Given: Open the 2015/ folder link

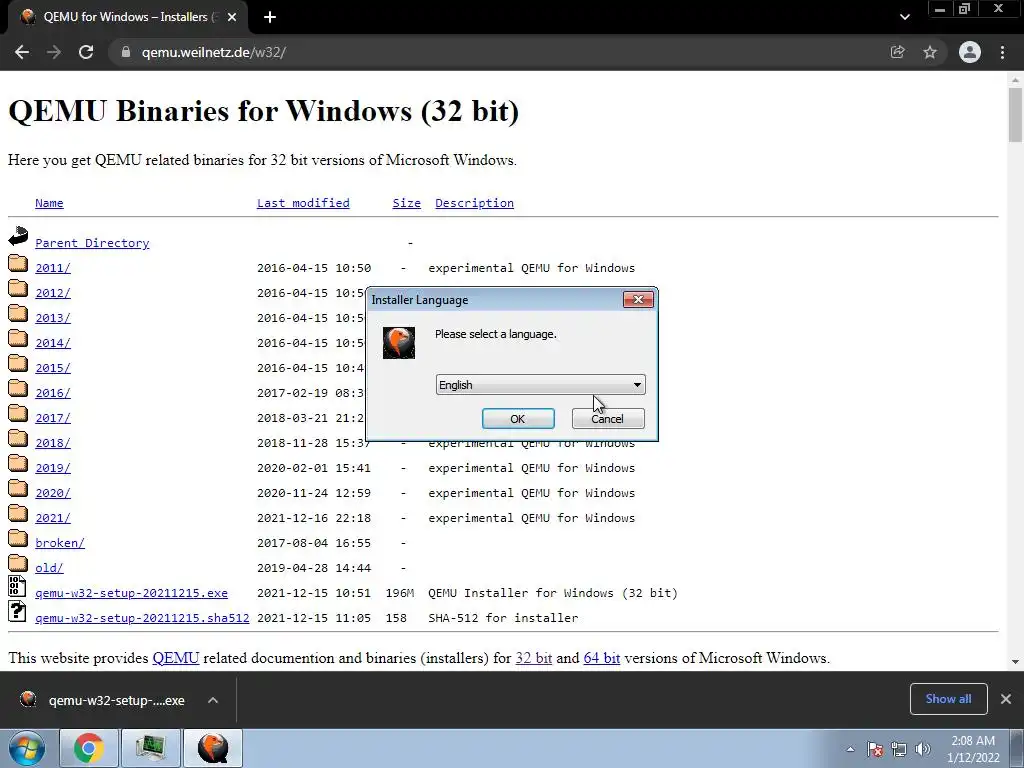Looking at the screenshot, I should pyautogui.click(x=53, y=368).
